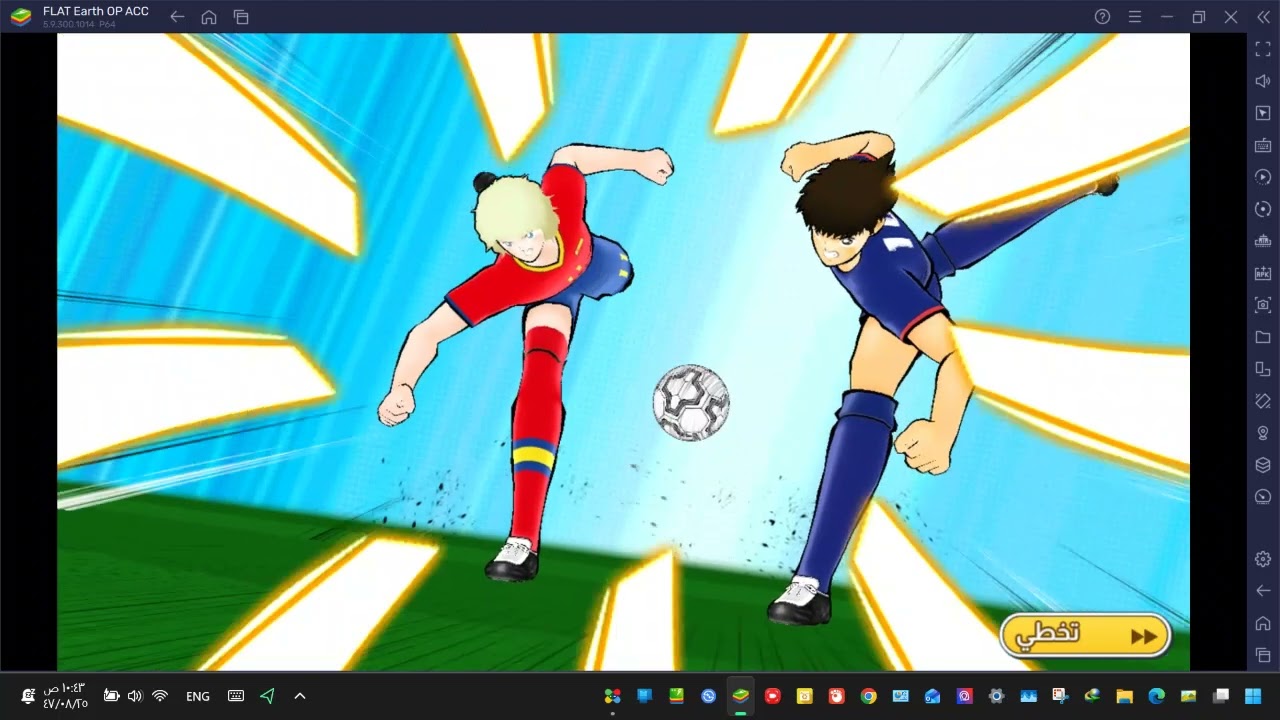
Task: Click the sync operations icon in the sidebar
Action: coord(1263,176)
